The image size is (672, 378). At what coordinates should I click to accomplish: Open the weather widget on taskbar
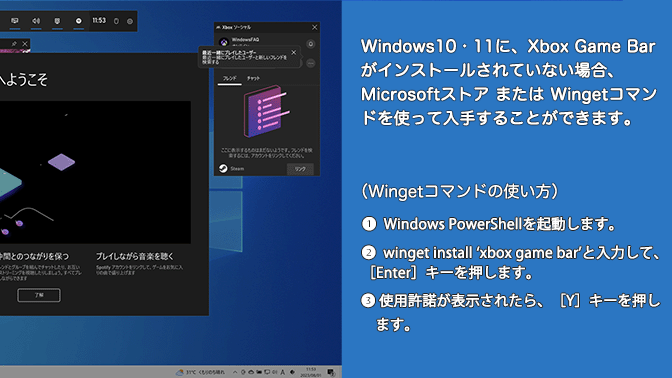pyautogui.click(x=200, y=372)
